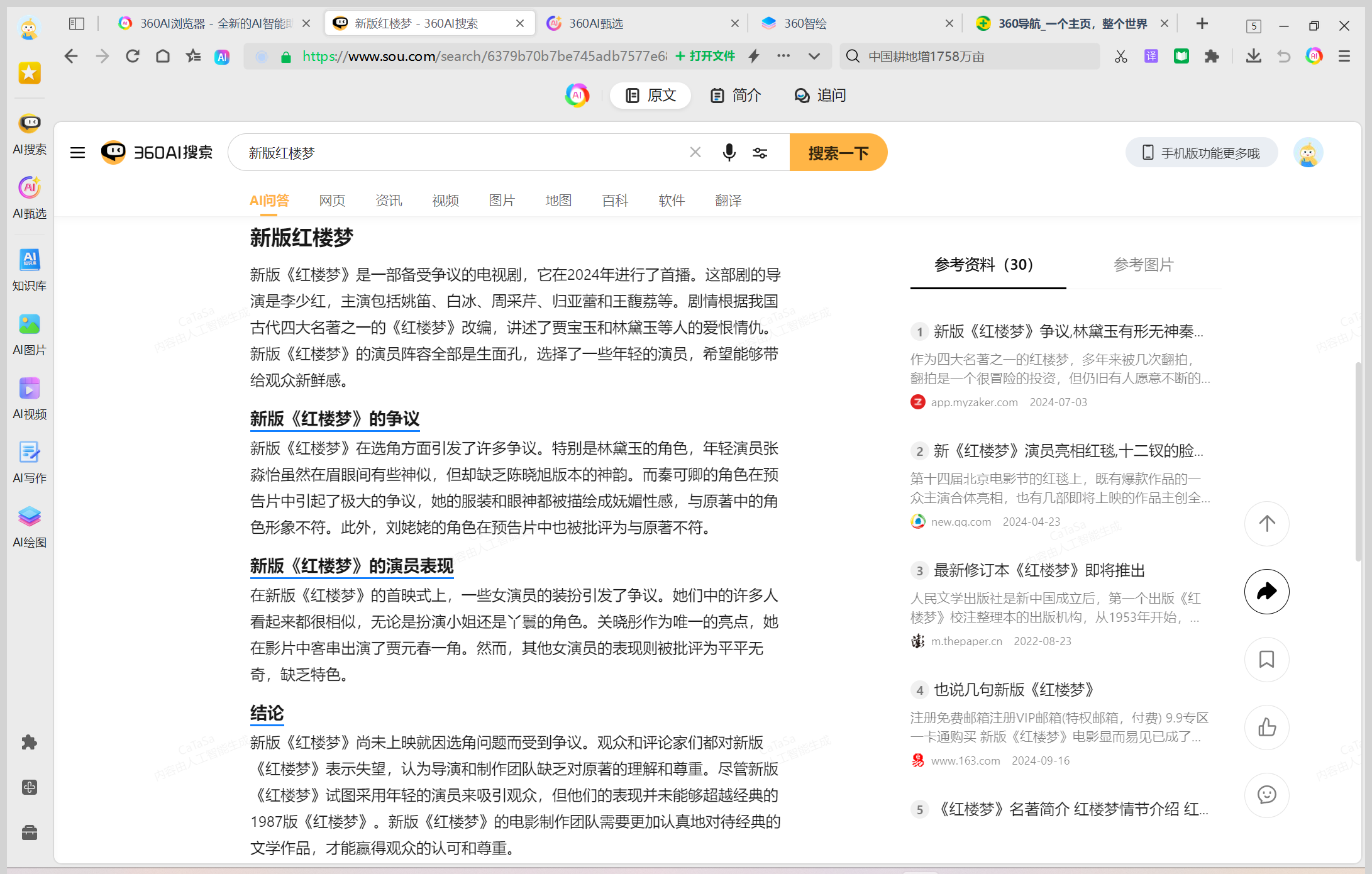Switch to the 图片 search tab
The width and height of the screenshot is (1372, 874).
coord(502,201)
